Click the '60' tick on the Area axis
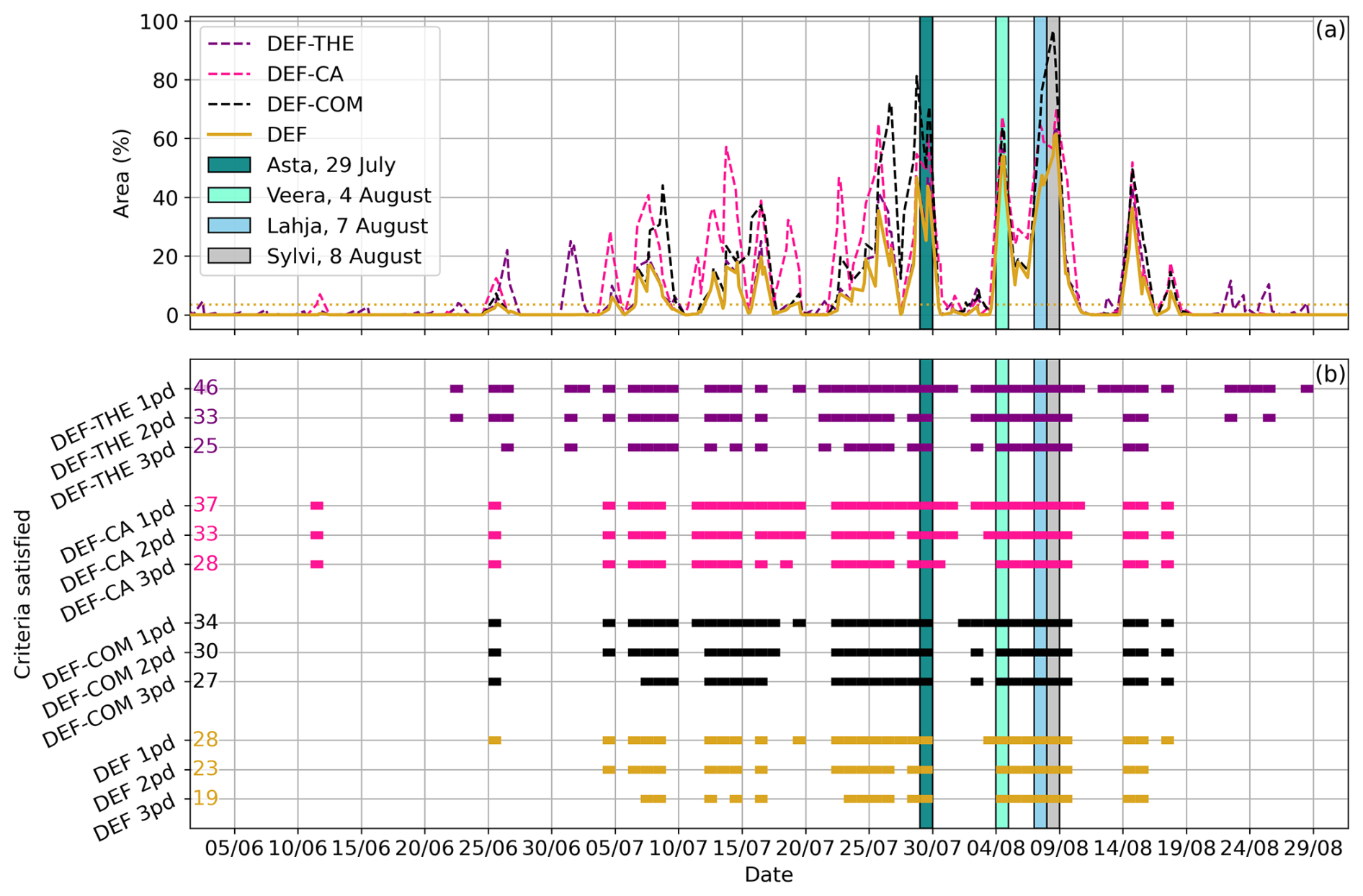Image resolution: width=1363 pixels, height=896 pixels. point(166,139)
